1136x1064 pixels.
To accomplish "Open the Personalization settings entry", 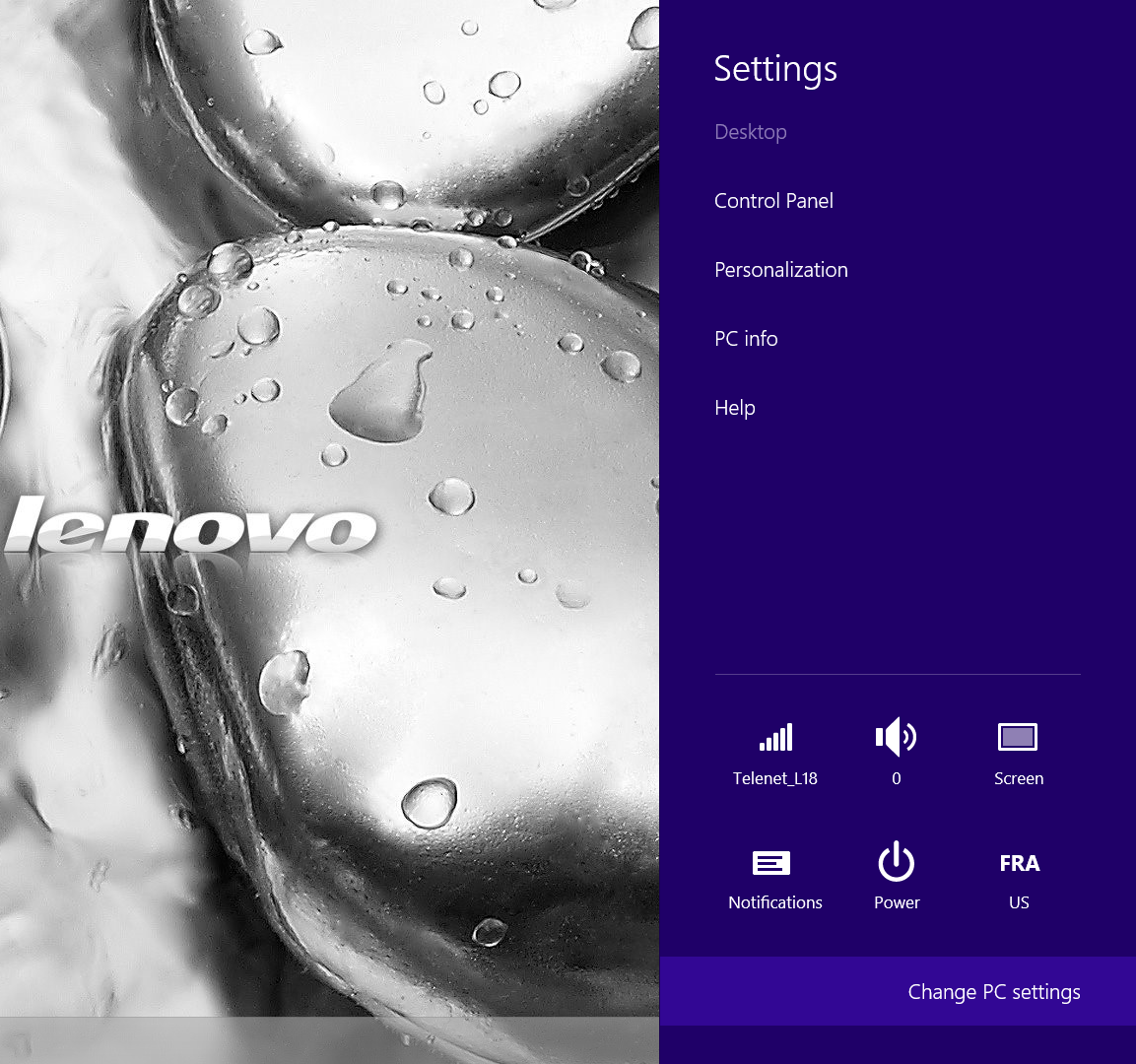I will (x=780, y=270).
